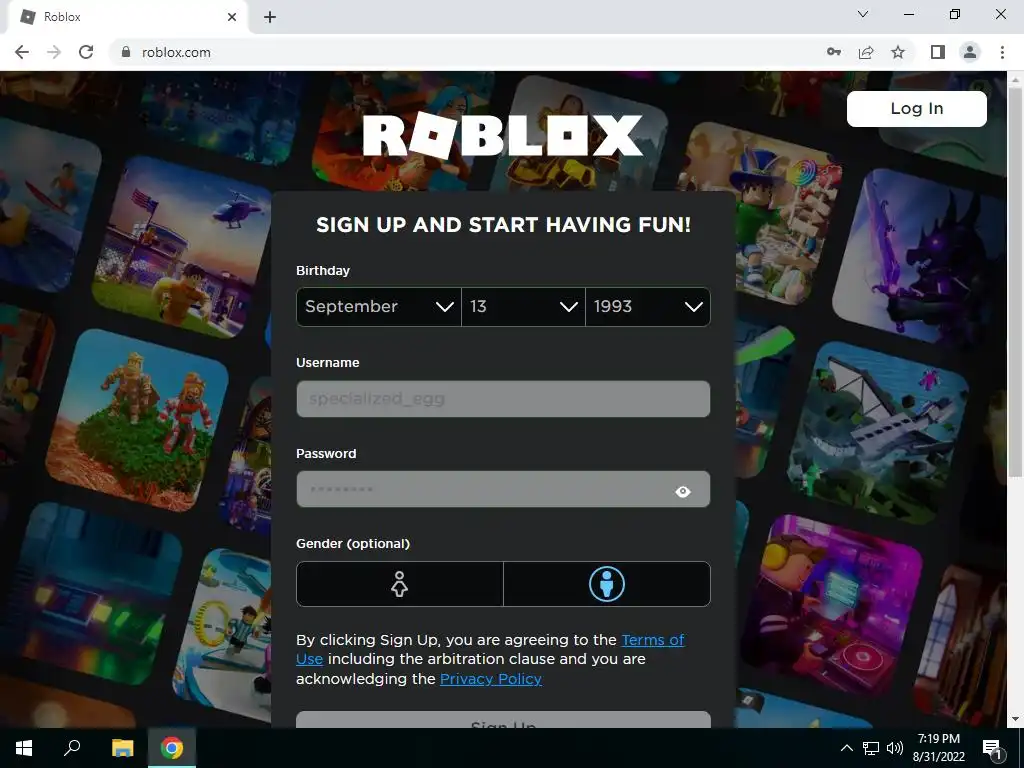Open the Windows Start menu

(x=24, y=748)
